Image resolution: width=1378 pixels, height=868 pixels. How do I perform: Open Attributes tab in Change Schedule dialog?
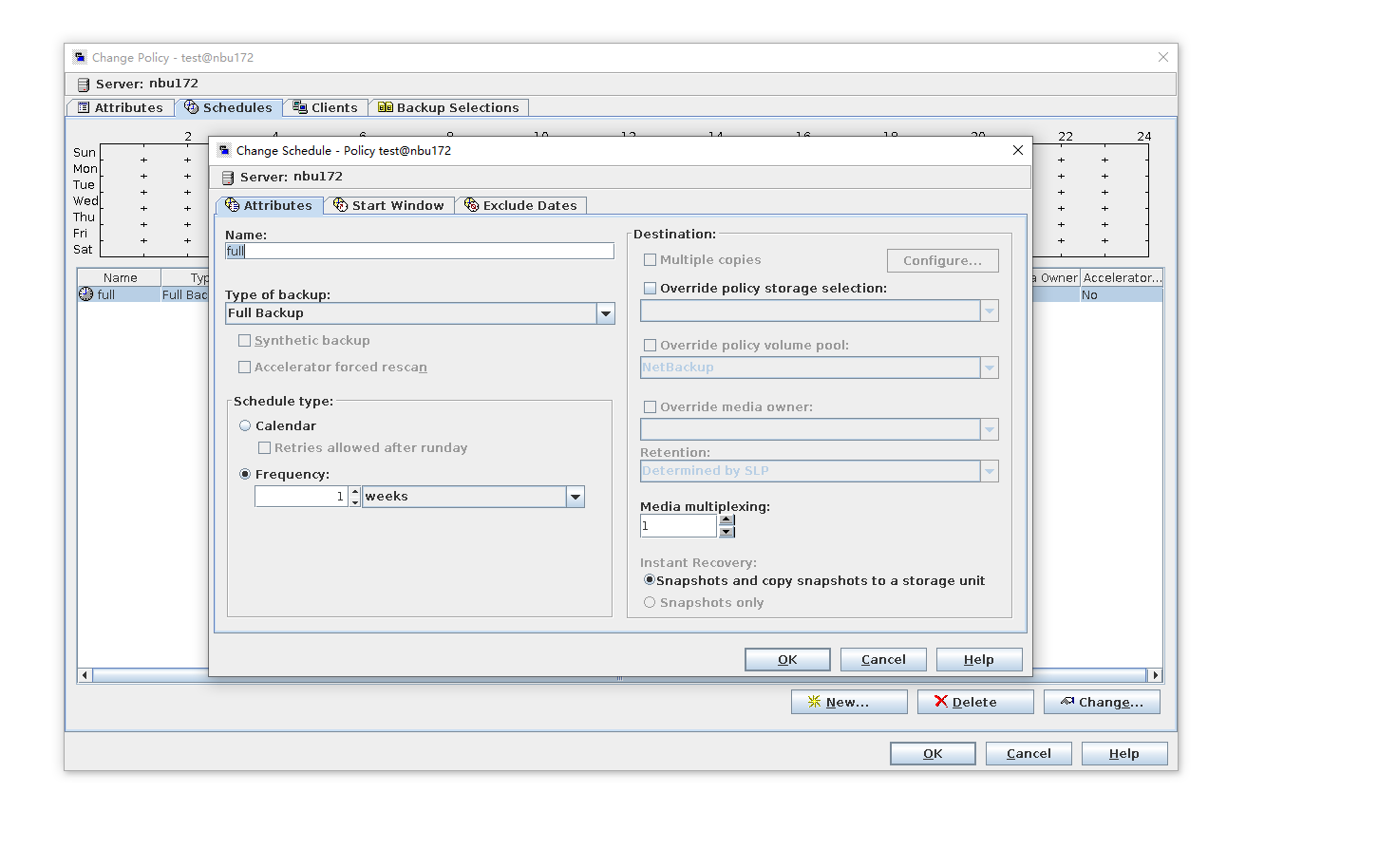pos(270,205)
